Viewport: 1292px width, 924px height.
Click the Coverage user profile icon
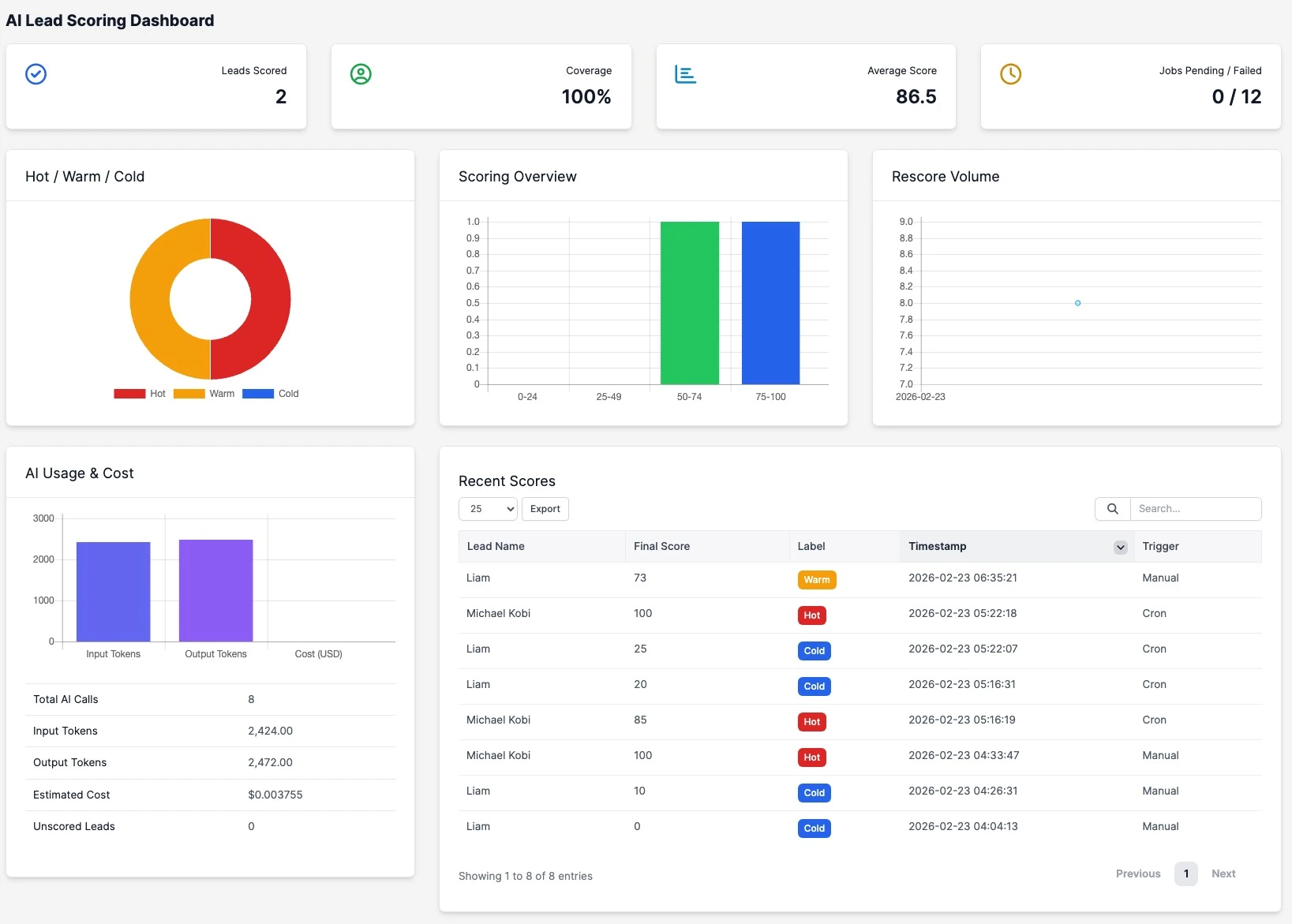[x=361, y=74]
